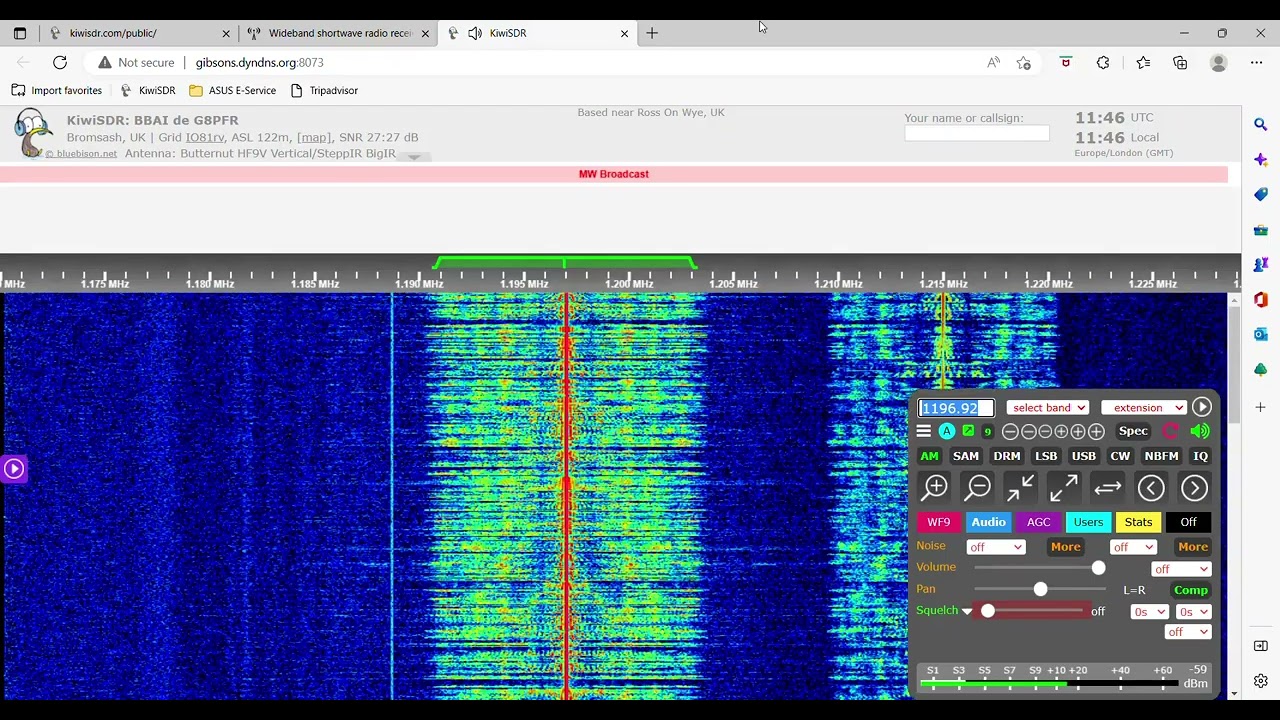Select LSB demodulation mode

tap(1046, 456)
